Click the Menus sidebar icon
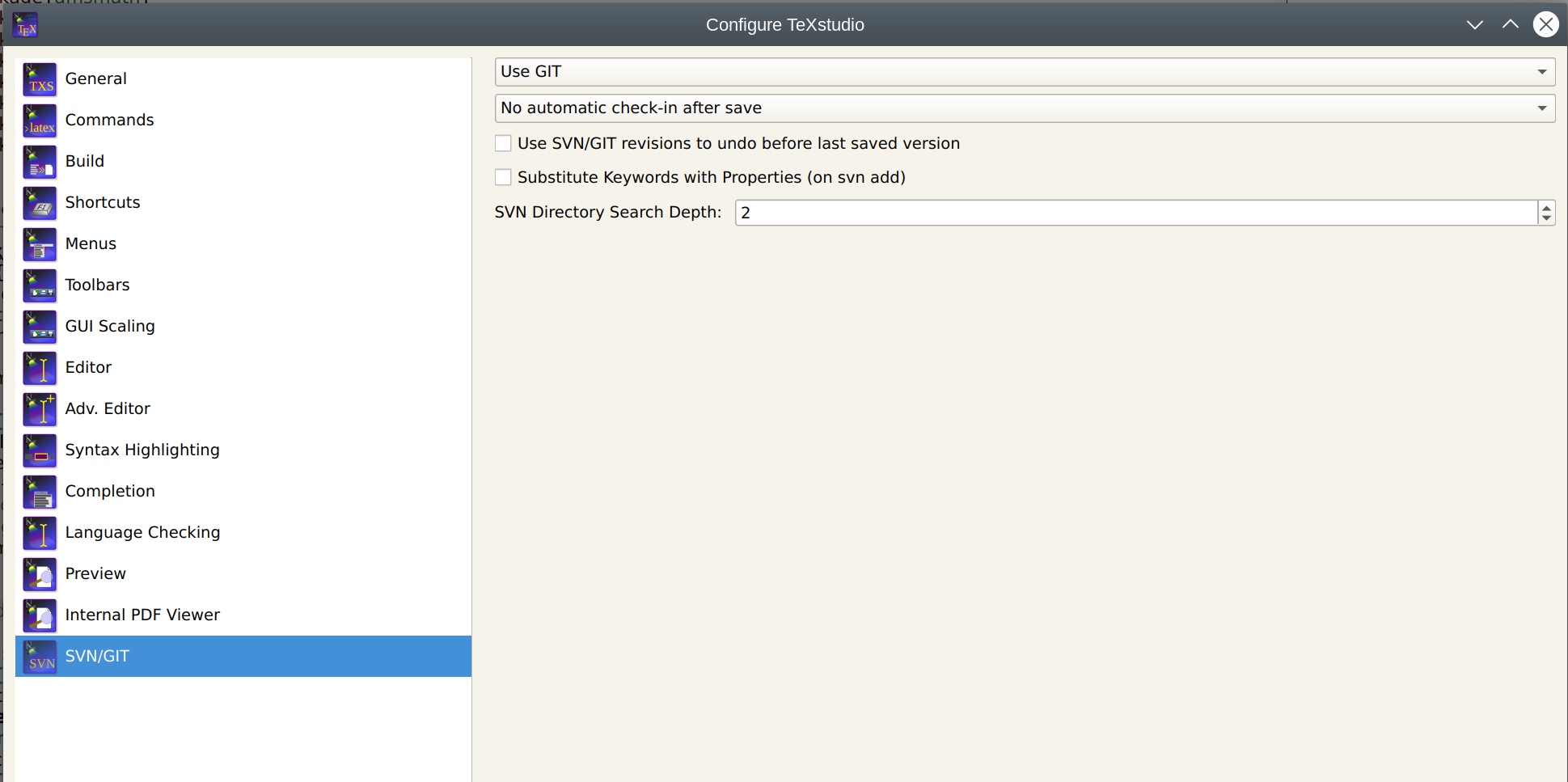This screenshot has height=782, width=1568. coord(40,244)
